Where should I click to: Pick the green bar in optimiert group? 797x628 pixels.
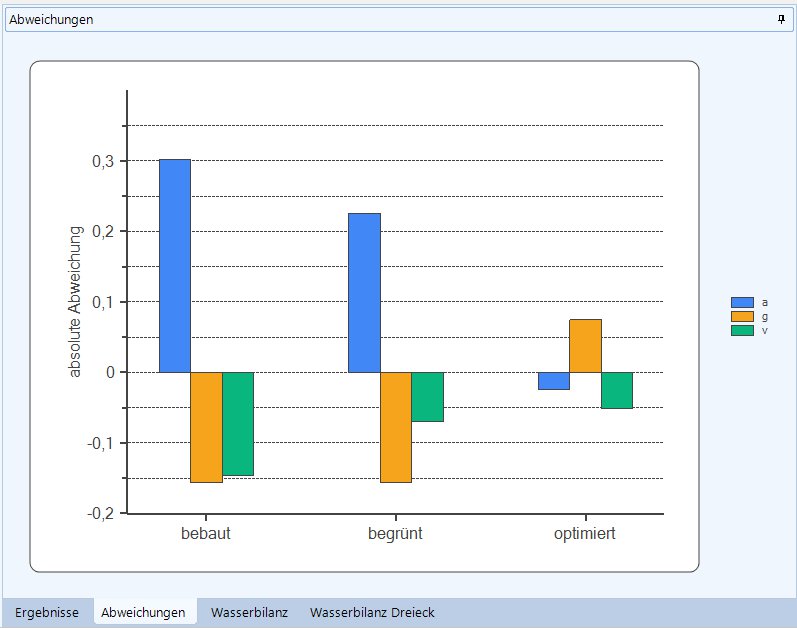pyautogui.click(x=617, y=390)
